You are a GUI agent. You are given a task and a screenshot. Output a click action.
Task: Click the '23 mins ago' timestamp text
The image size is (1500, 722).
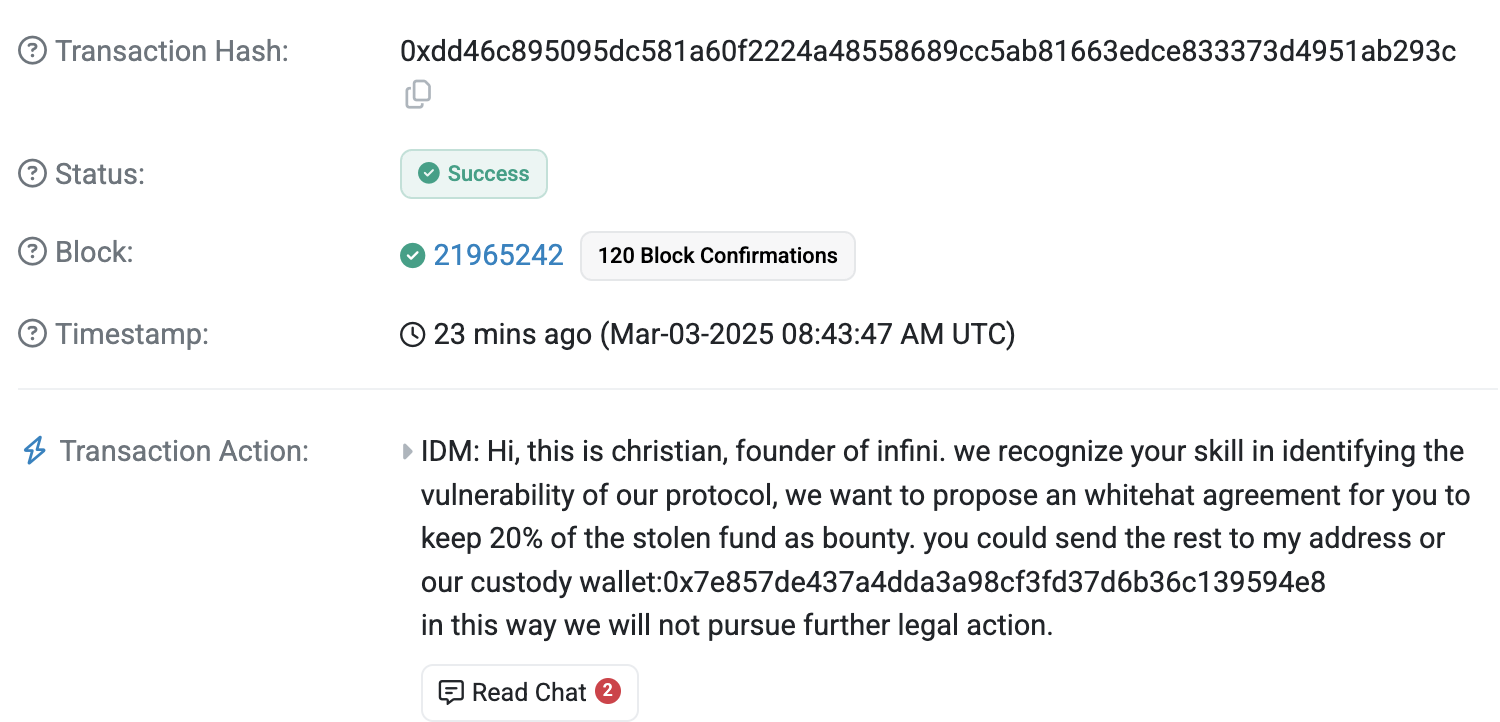point(512,334)
